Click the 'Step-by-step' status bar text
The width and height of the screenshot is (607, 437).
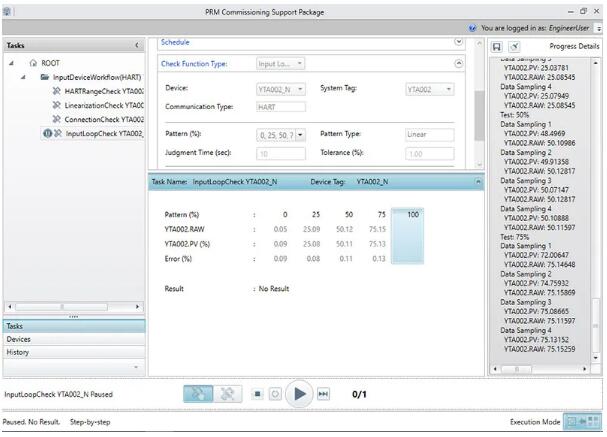(90, 422)
